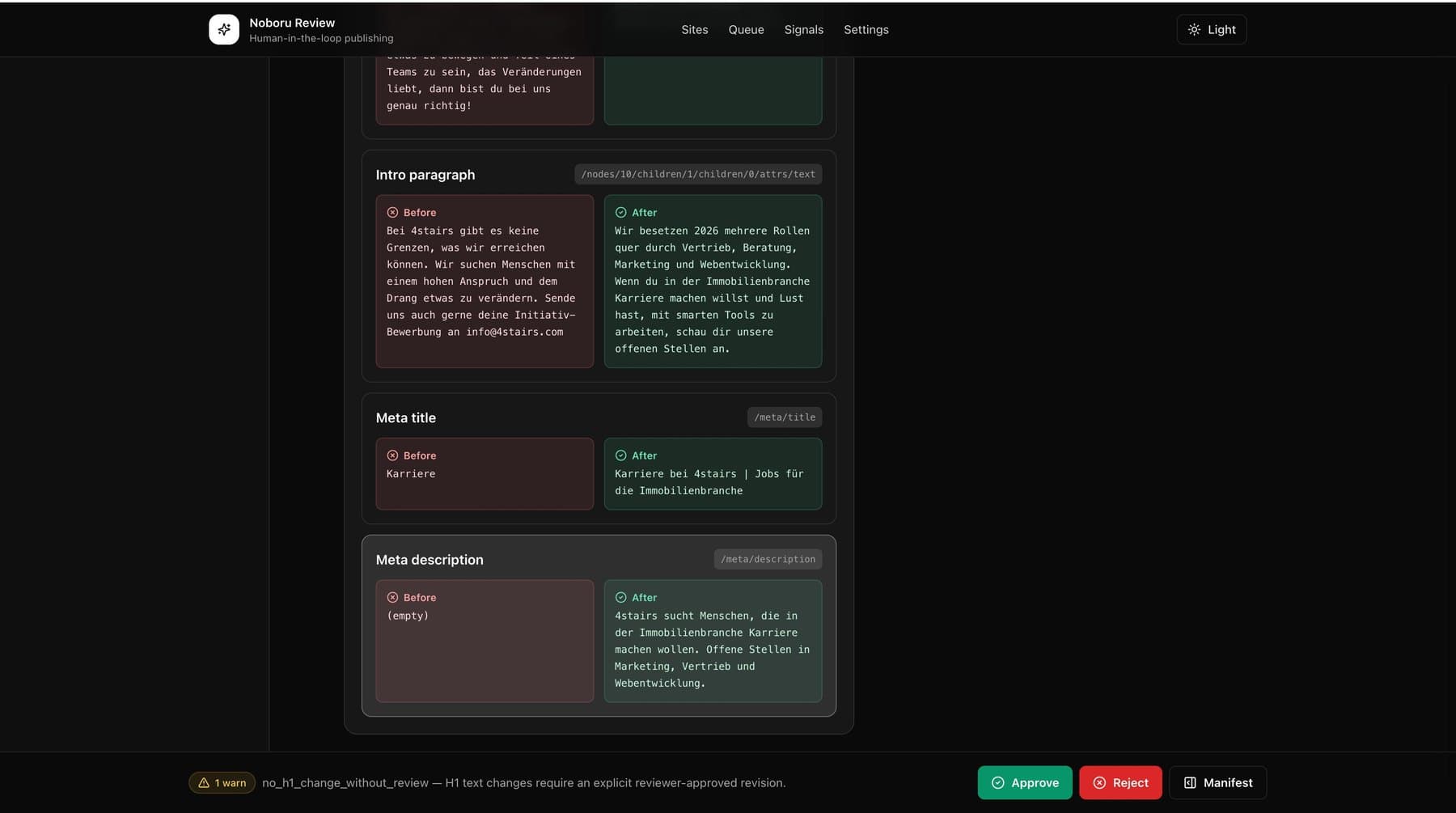Click the Before X icon in Meta title
This screenshot has width=1456, height=813.
pyautogui.click(x=392, y=455)
